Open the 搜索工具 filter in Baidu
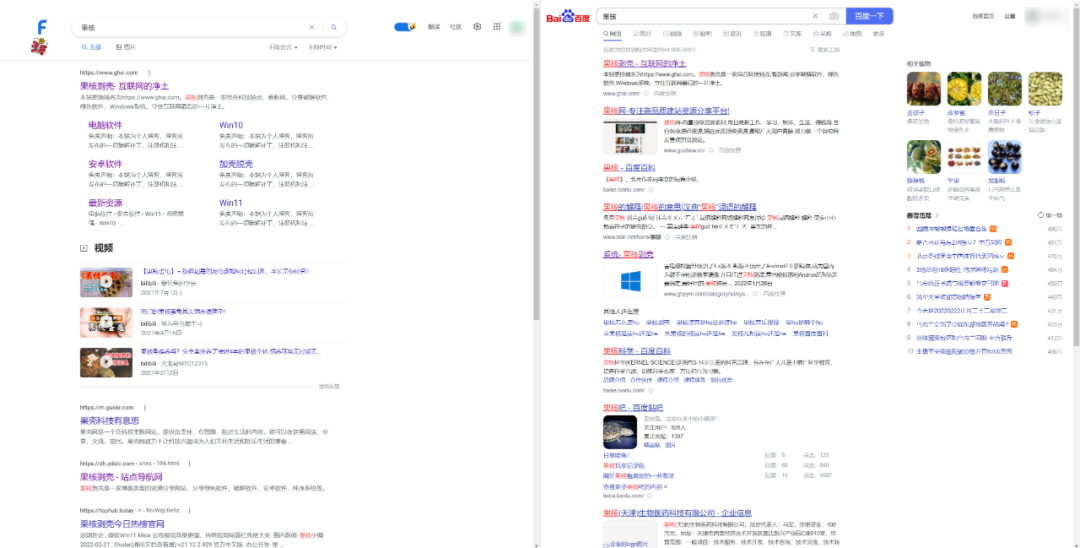Image resolution: width=1080 pixels, height=548 pixels. tap(824, 50)
